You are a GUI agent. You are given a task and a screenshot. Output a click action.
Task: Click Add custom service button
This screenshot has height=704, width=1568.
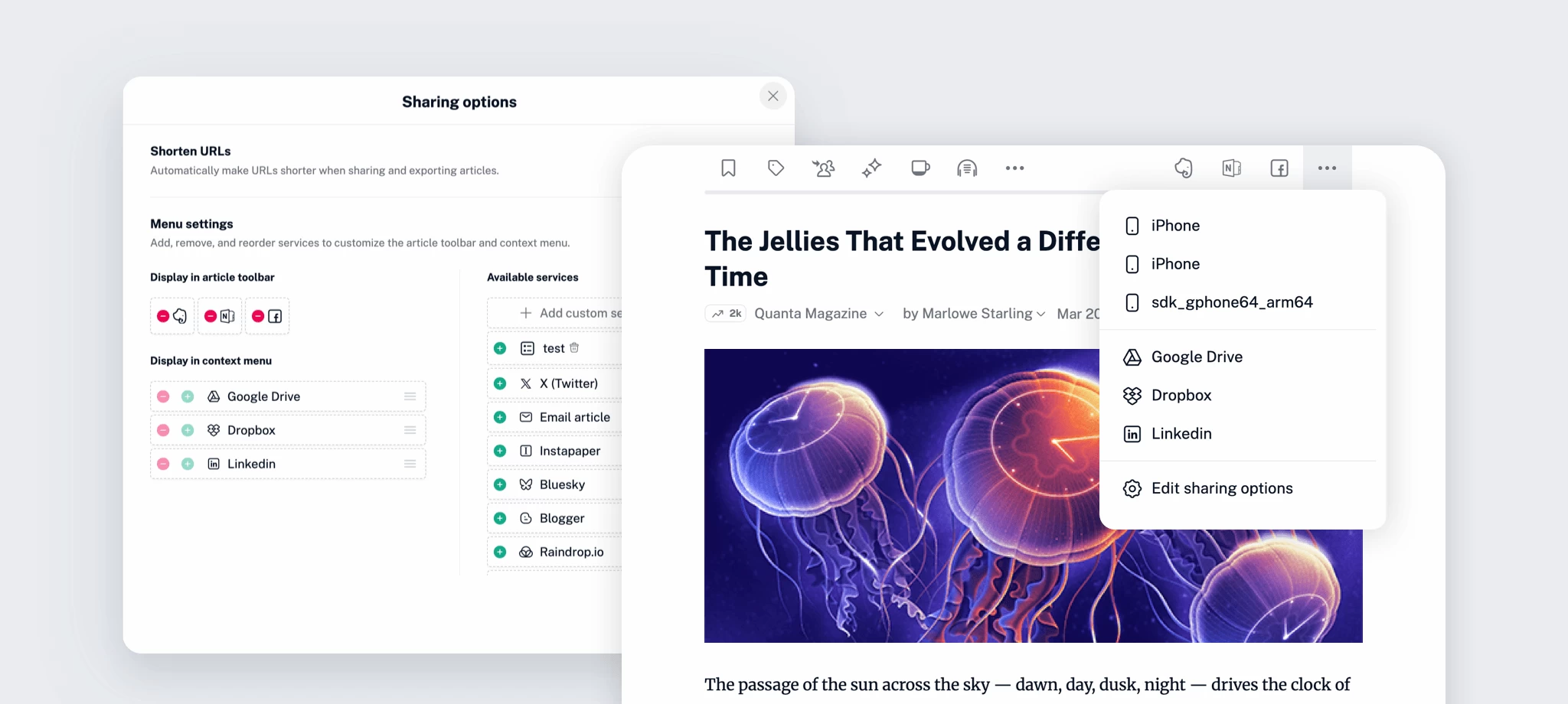(570, 313)
